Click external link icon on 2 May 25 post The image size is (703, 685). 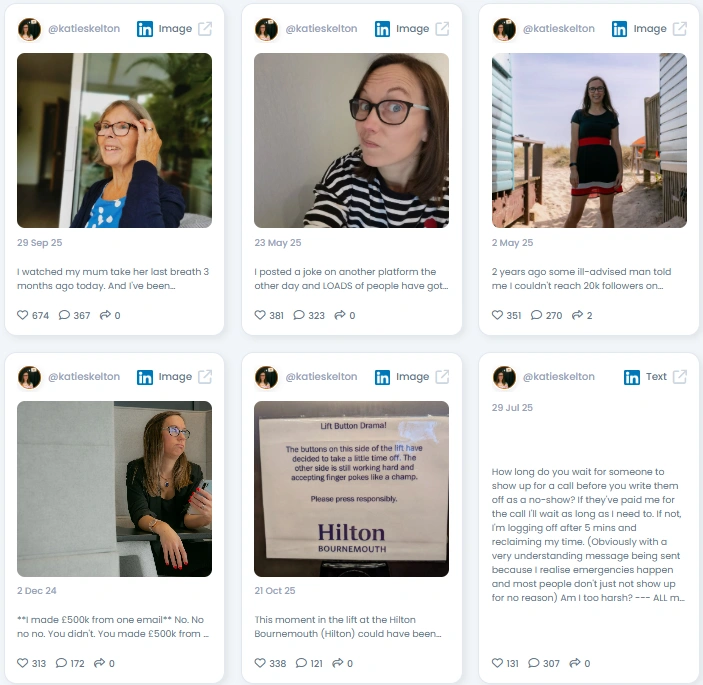point(680,29)
